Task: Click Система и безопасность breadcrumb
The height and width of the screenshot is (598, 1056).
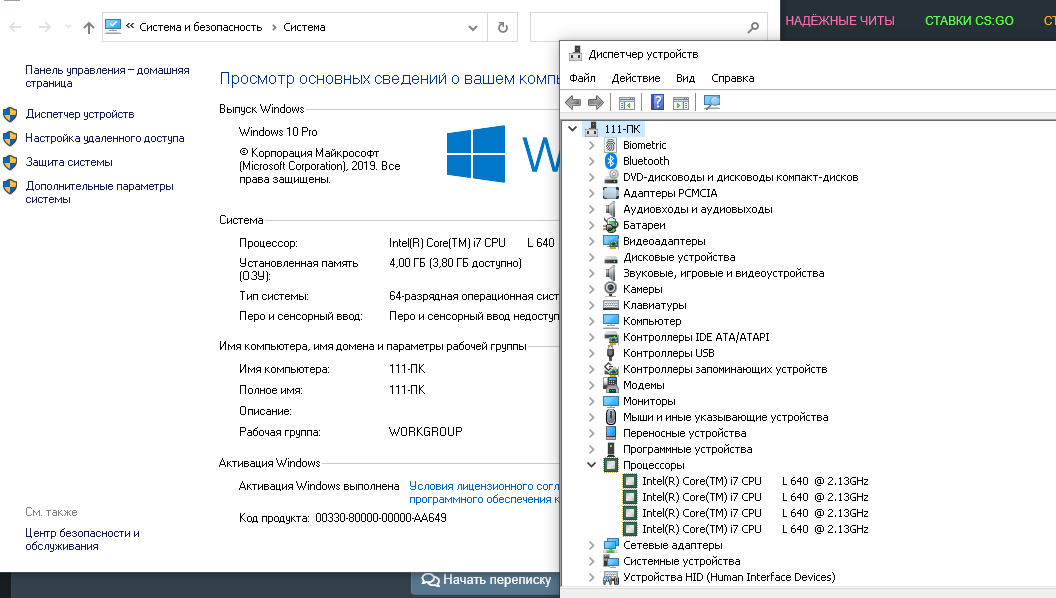Action: 200,28
